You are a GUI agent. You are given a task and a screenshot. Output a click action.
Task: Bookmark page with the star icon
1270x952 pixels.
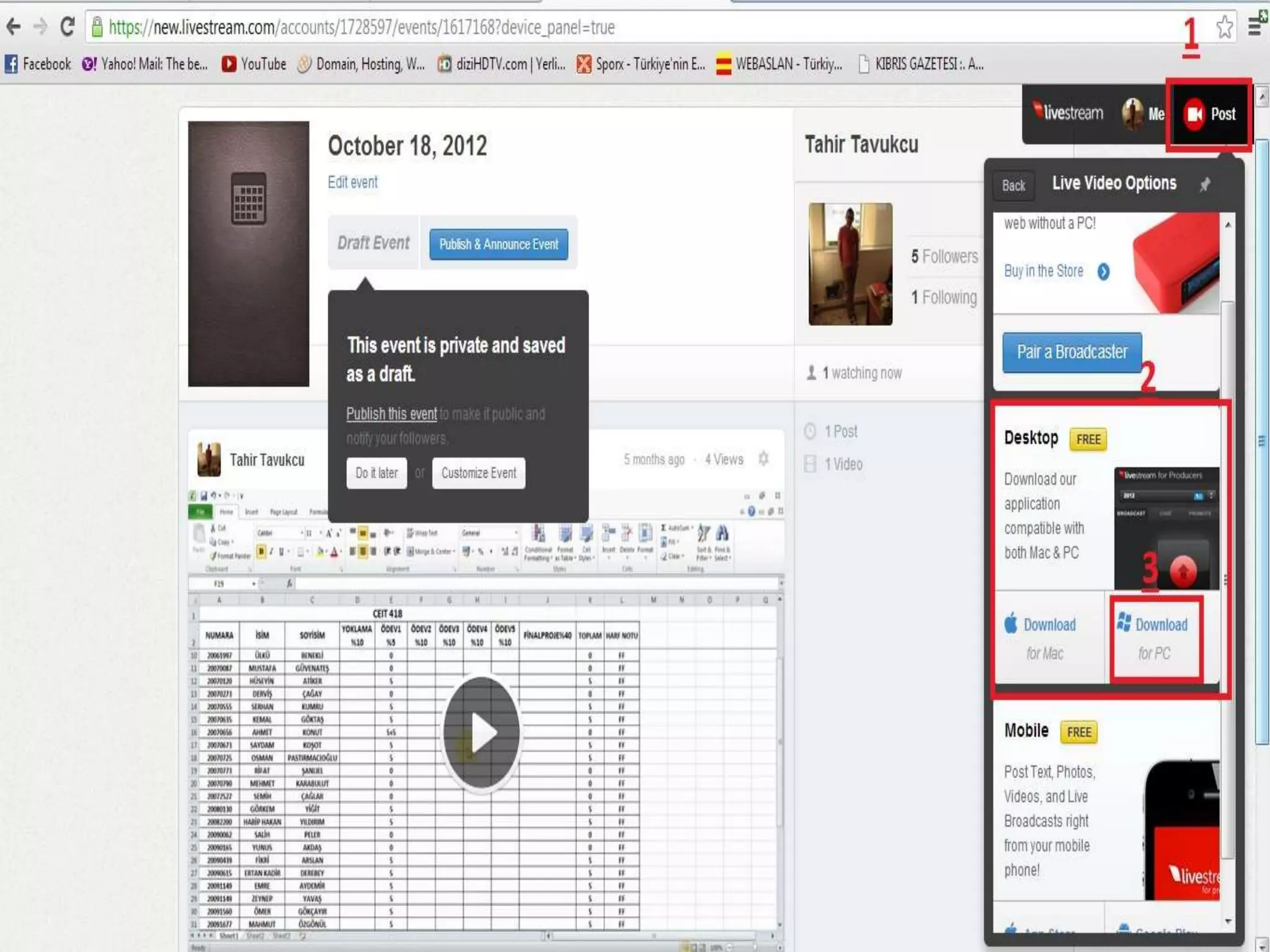1224,27
